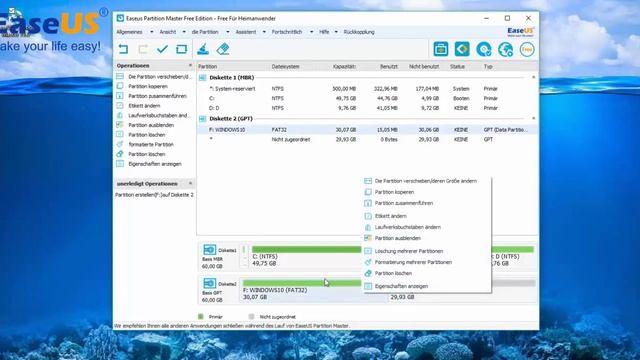Viewport: 640px width, 360px height.
Task: Click the Diskette1 disk icon in map
Action: click(209, 250)
